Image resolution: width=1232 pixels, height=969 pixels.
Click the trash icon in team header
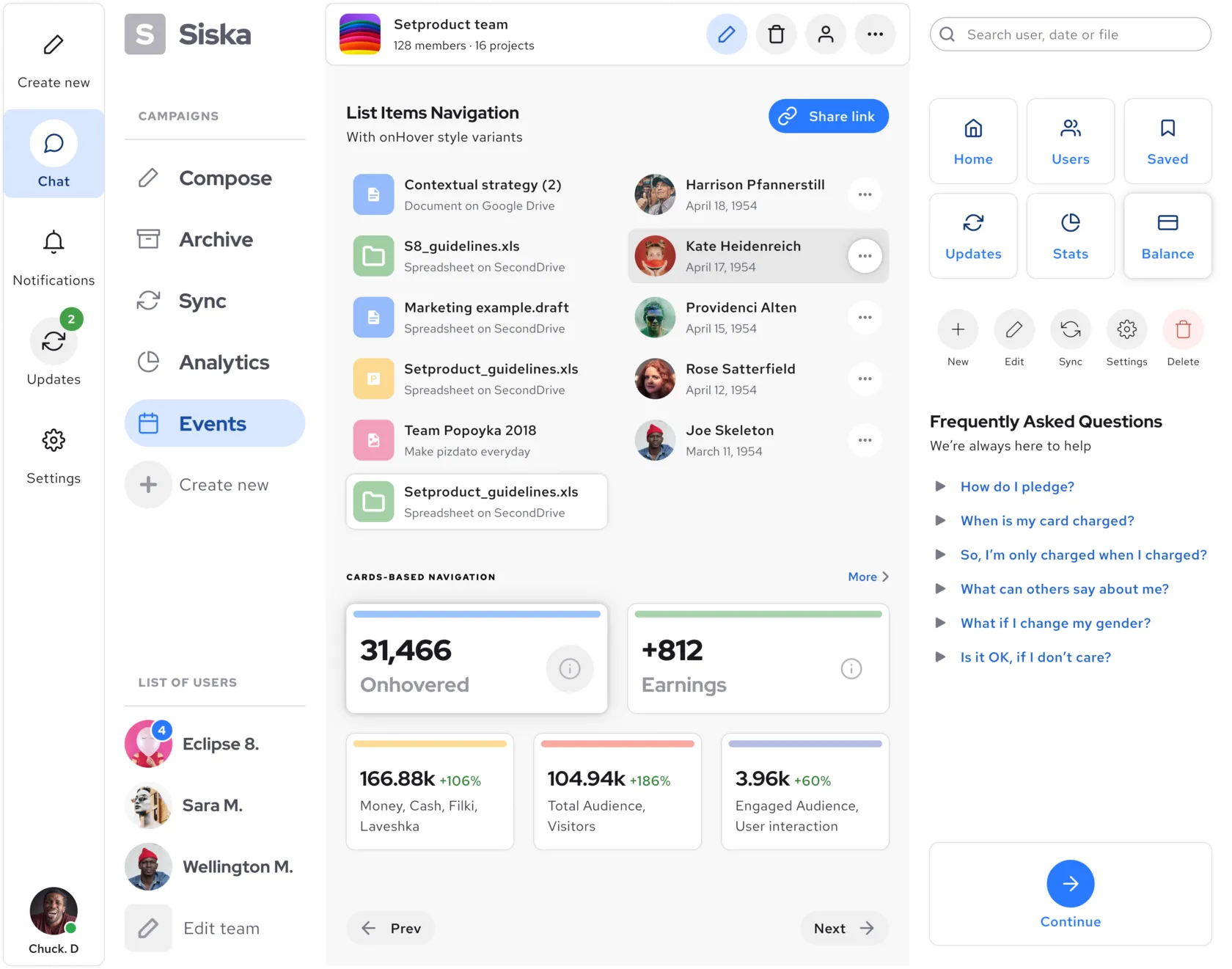pyautogui.click(x=776, y=34)
